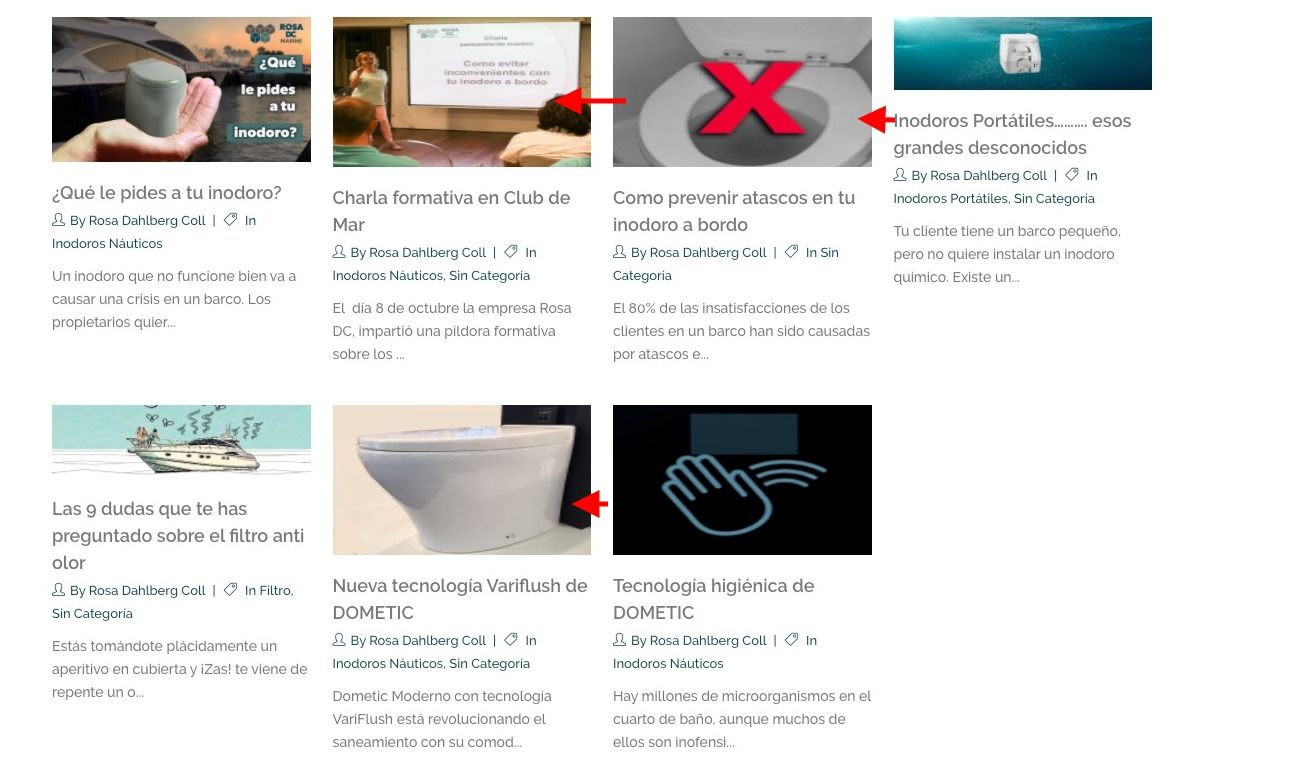Click the author person icon under Inodoros Portátiles
Viewport: 1306px width, 780px height.
(900, 175)
